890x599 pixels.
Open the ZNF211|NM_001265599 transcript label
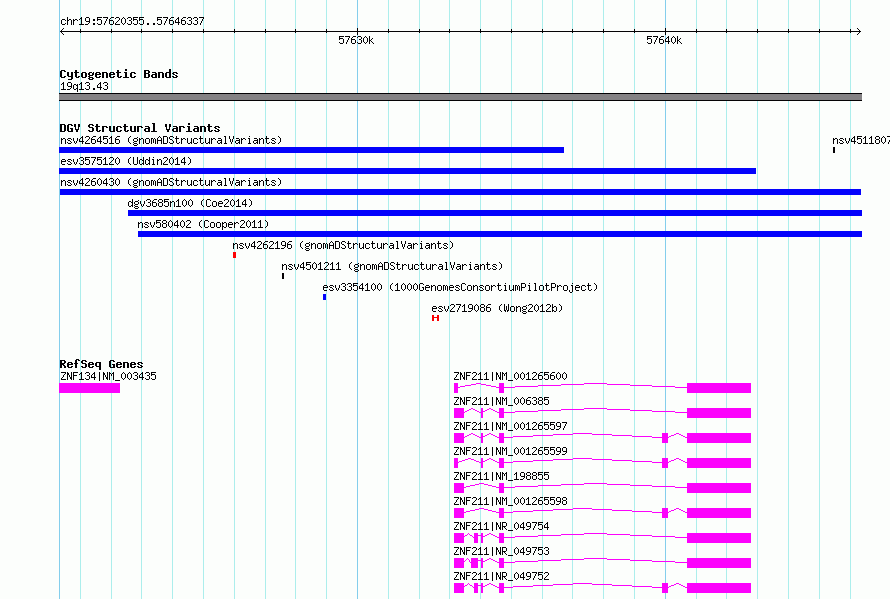point(510,451)
